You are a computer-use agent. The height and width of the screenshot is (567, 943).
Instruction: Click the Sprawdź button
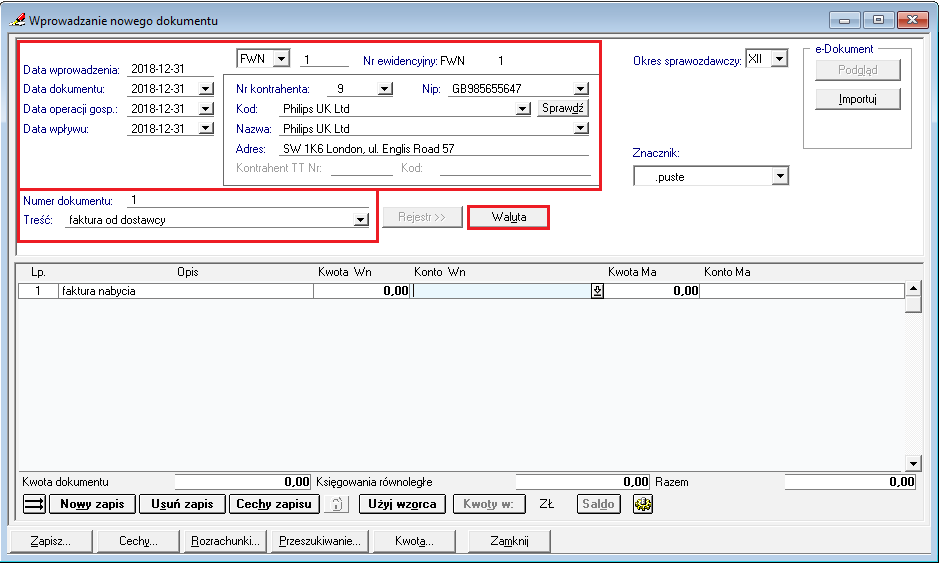pyautogui.click(x=562, y=108)
